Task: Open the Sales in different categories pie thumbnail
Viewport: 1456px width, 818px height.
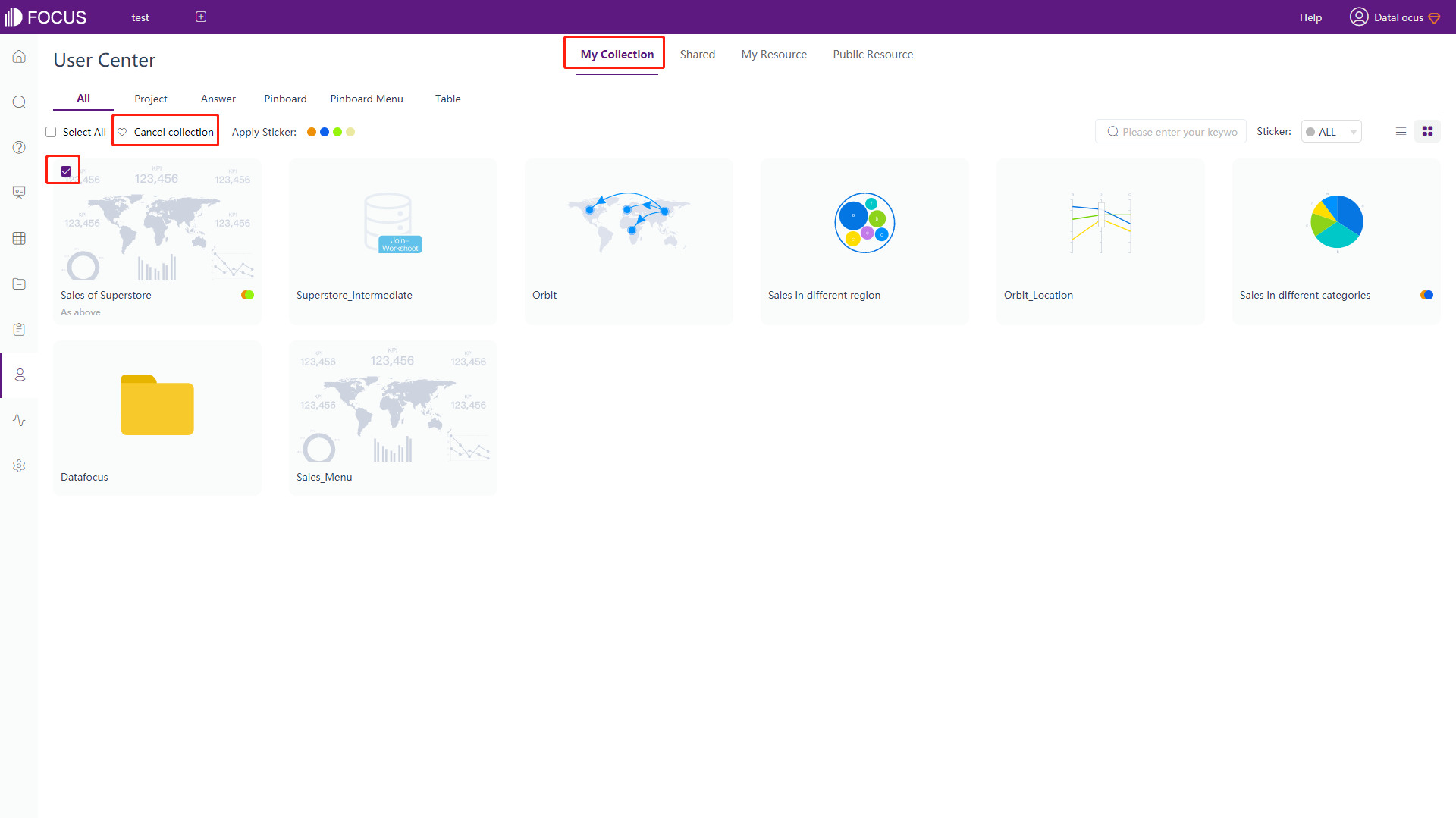Action: 1336,222
